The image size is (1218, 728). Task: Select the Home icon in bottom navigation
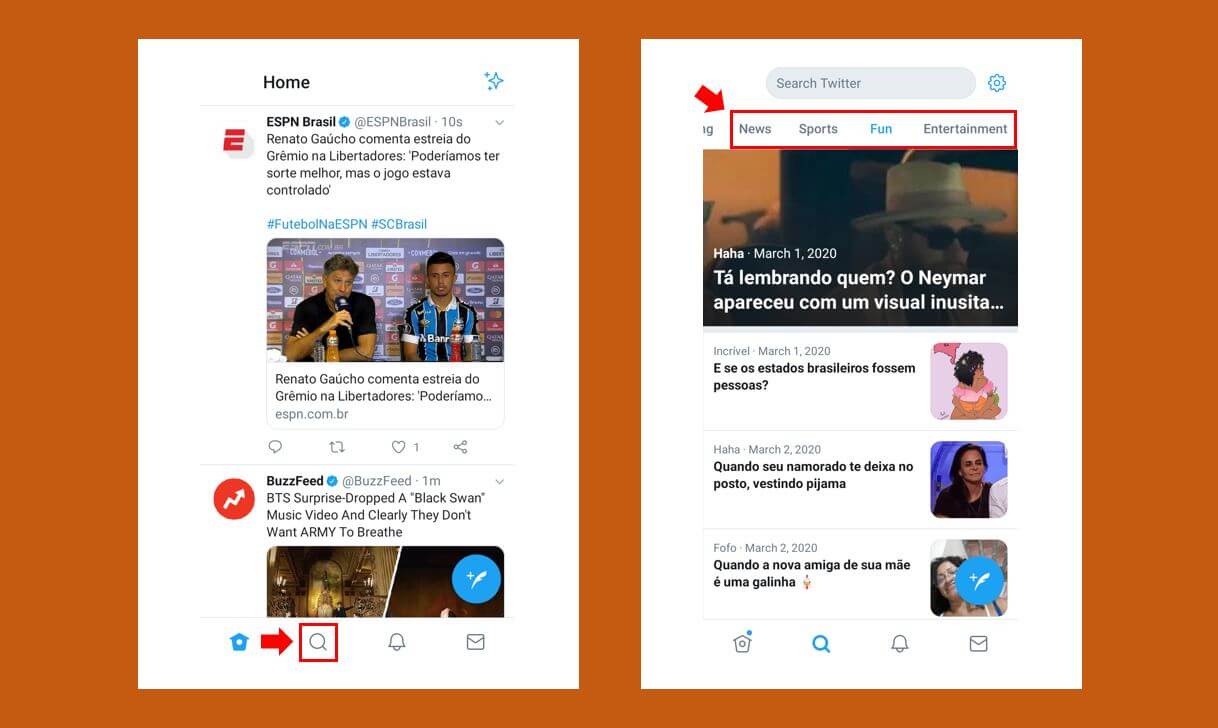239,642
